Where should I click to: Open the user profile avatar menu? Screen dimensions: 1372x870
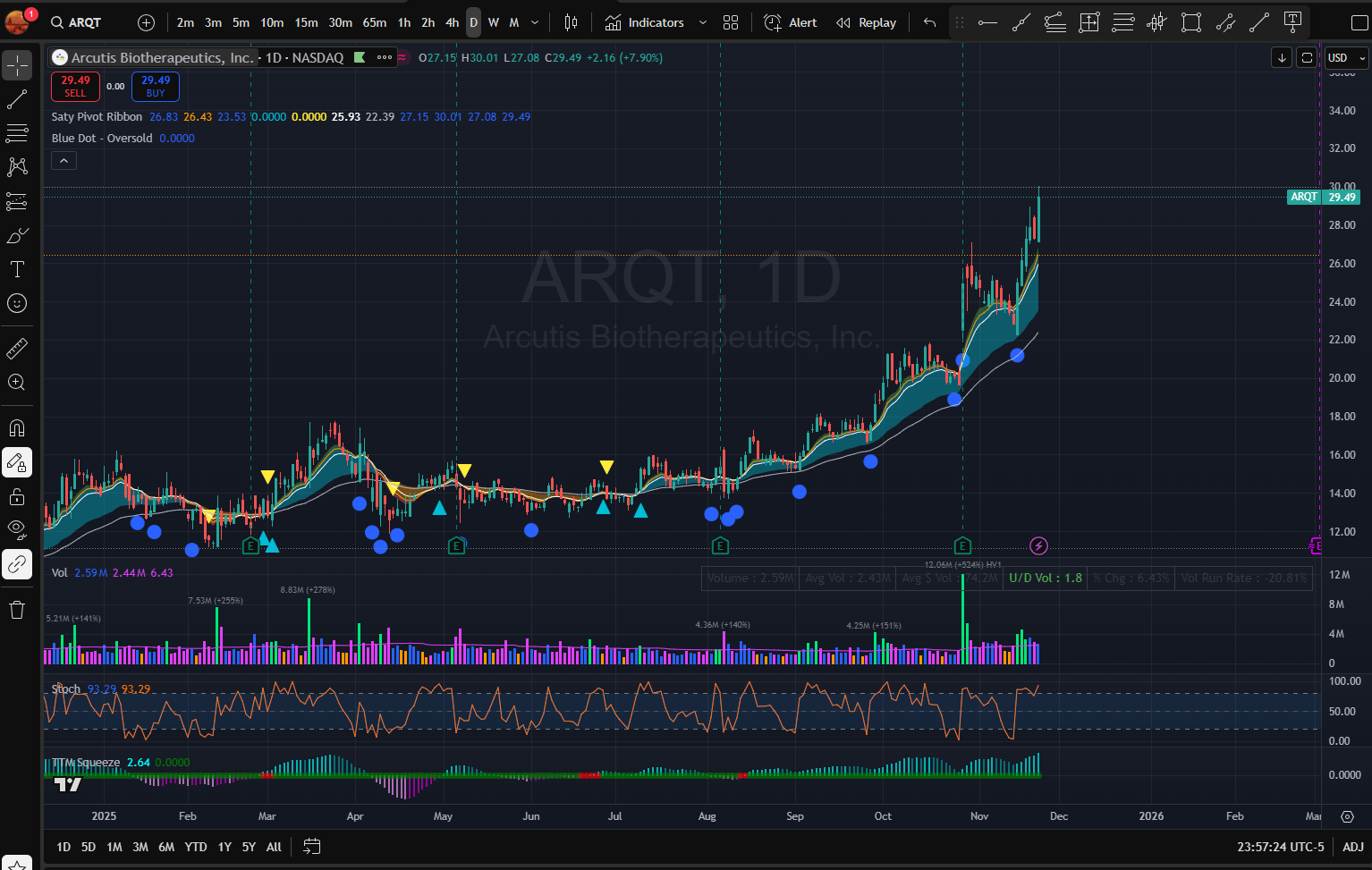click(17, 21)
